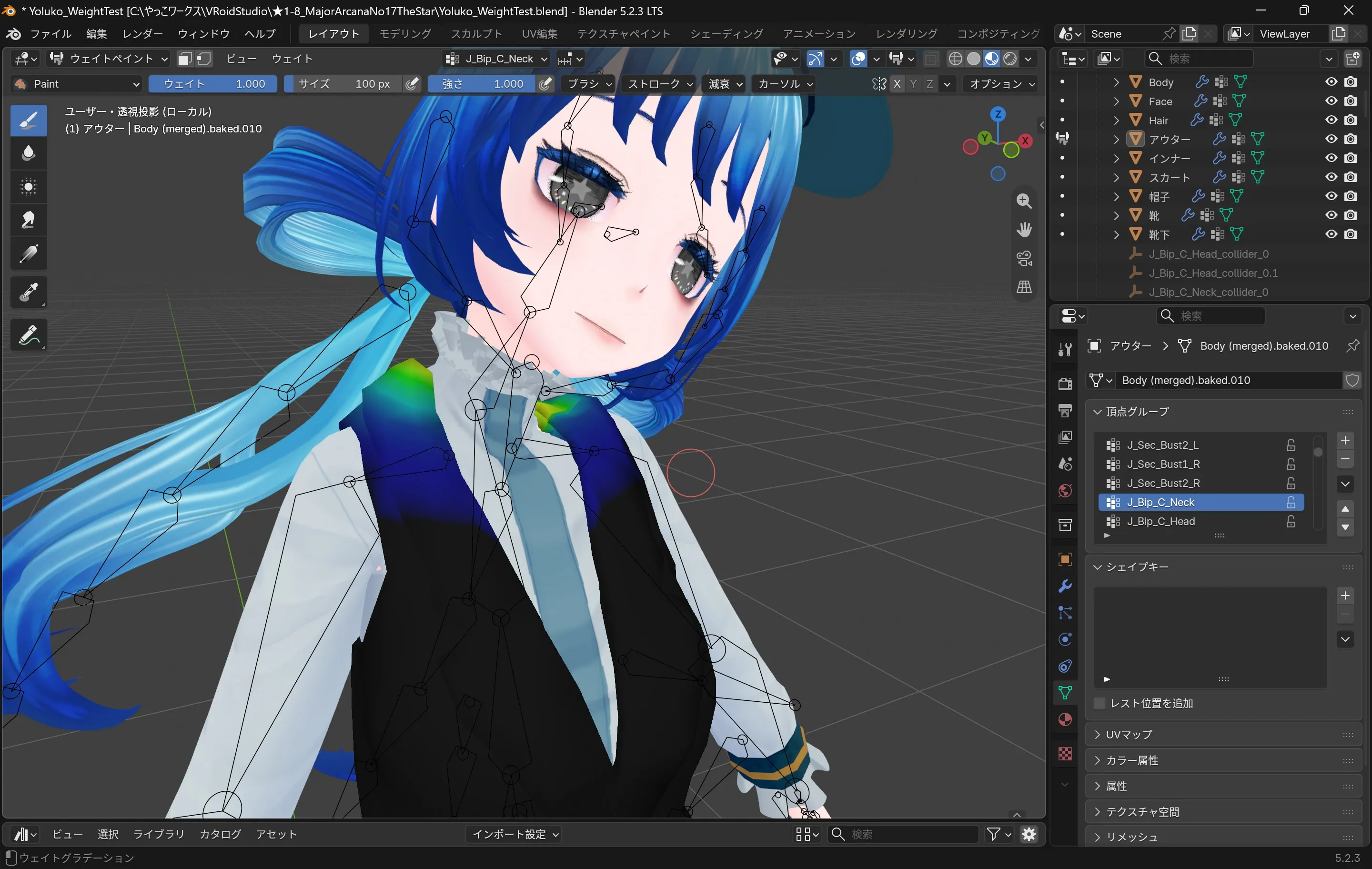This screenshot has height=869, width=1372.
Task: Select the Annotate tool
Action: (29, 335)
